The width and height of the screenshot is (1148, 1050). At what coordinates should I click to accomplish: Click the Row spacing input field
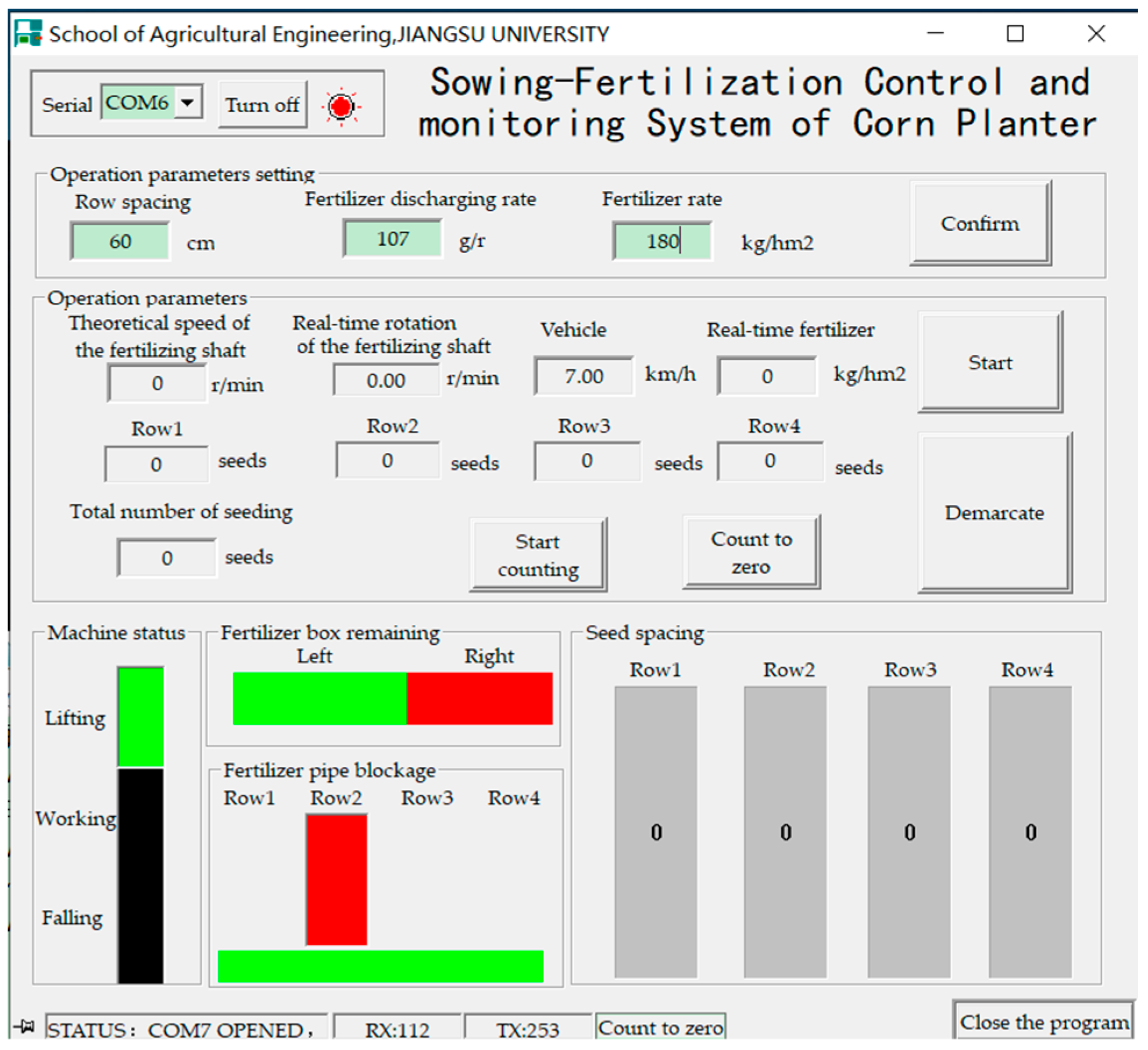tap(120, 241)
